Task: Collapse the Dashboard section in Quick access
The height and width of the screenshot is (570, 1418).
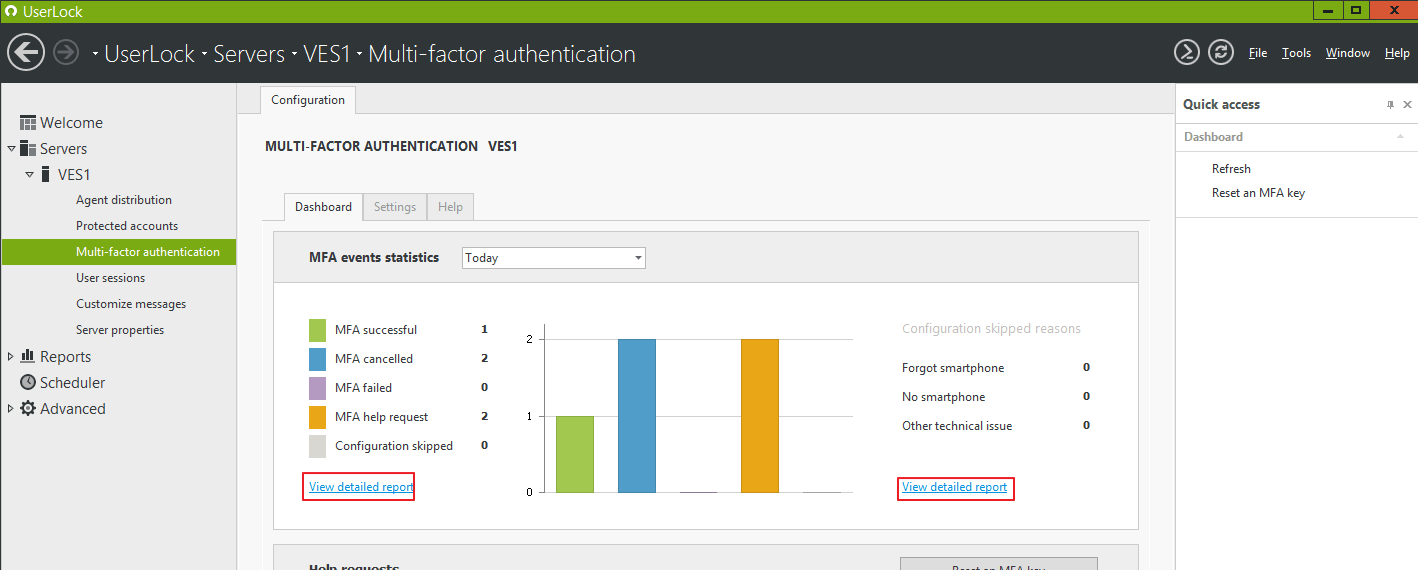Action: pyautogui.click(x=1400, y=137)
